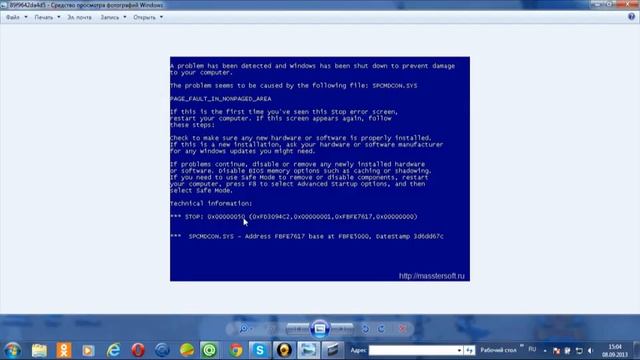The height and width of the screenshot is (360, 640).
Task: Open the Odnoklassniki taskbar shortcut
Action: coord(64,350)
